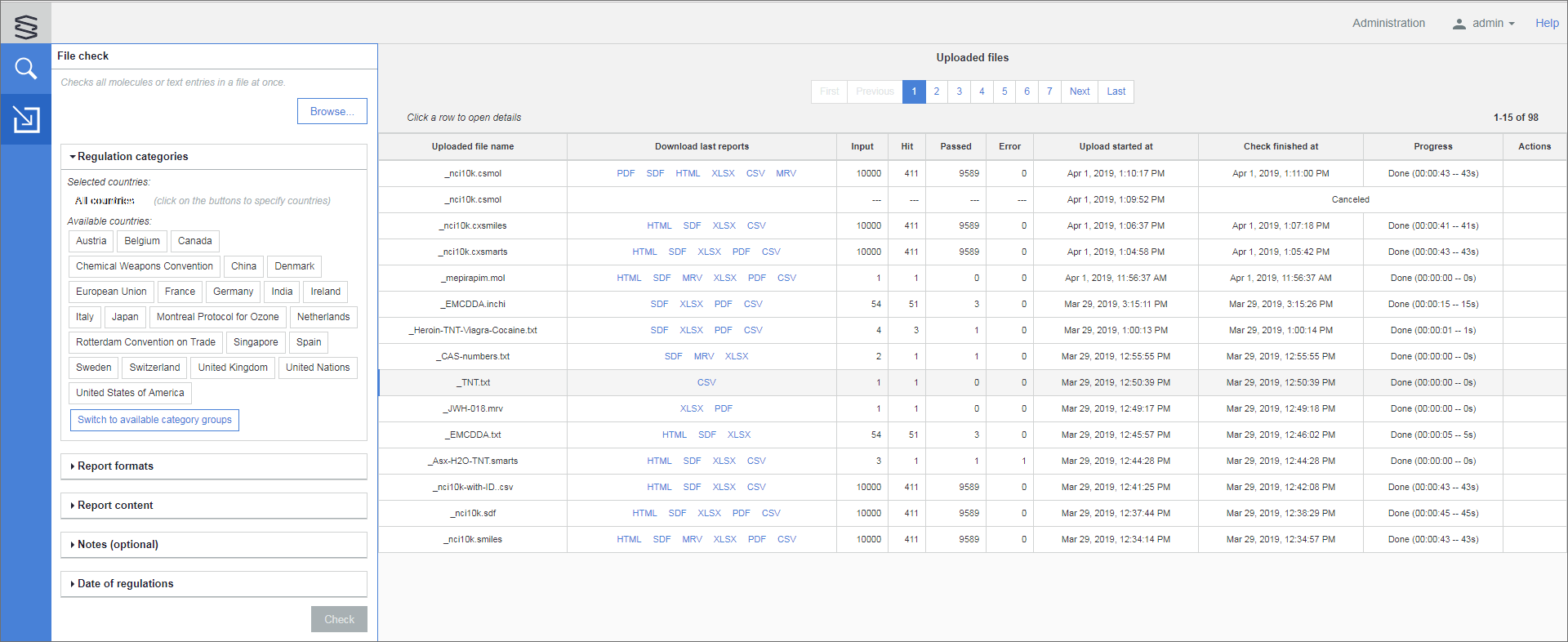This screenshot has height=642, width=1568.
Task: Toggle the United States of America button
Action: [130, 393]
